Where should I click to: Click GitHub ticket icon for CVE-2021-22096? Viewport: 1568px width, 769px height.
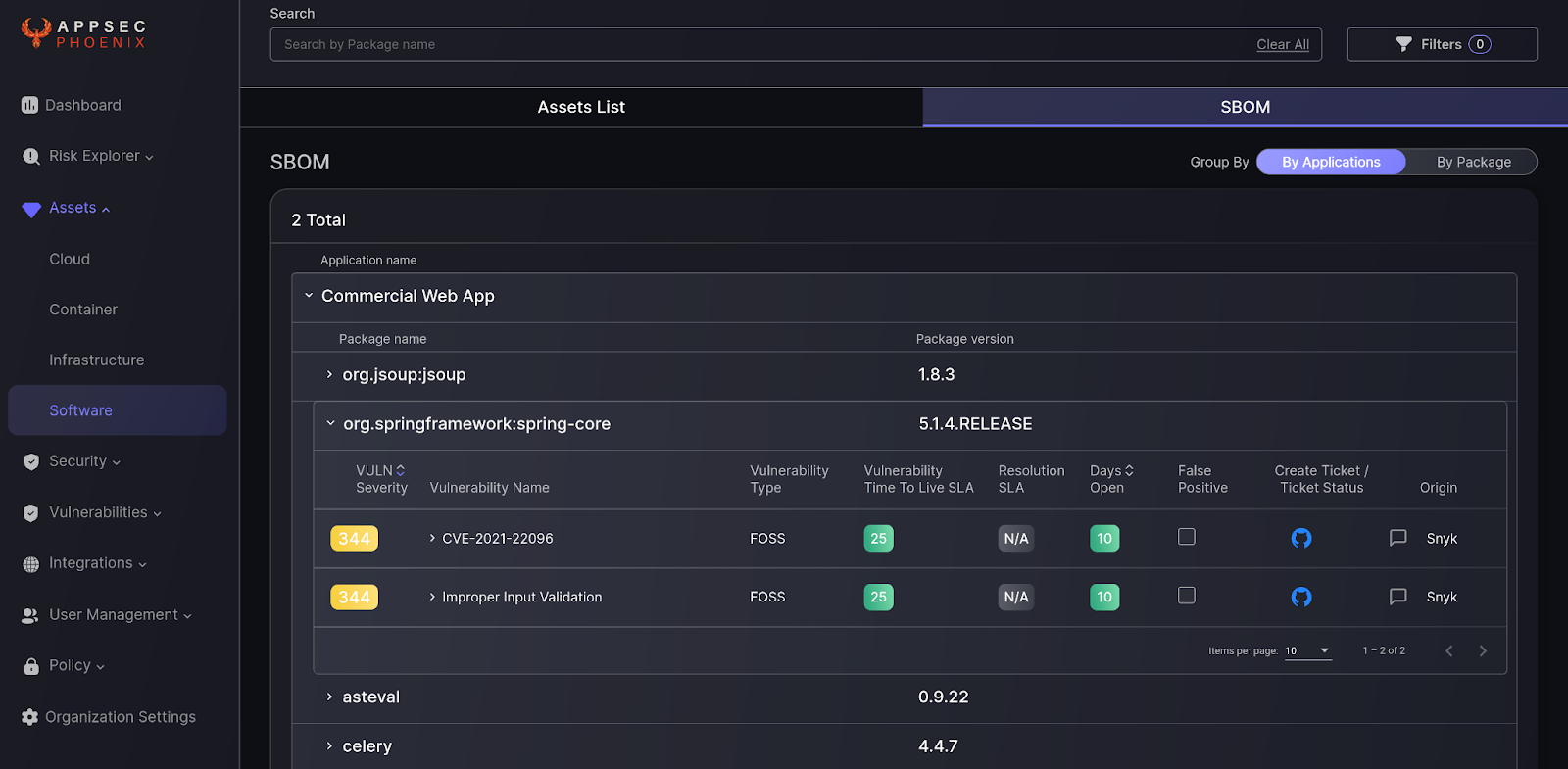[1300, 538]
